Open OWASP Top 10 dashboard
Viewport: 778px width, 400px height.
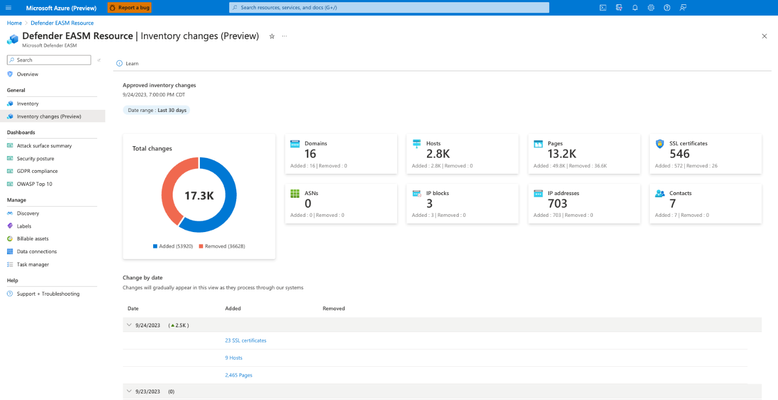(34, 184)
